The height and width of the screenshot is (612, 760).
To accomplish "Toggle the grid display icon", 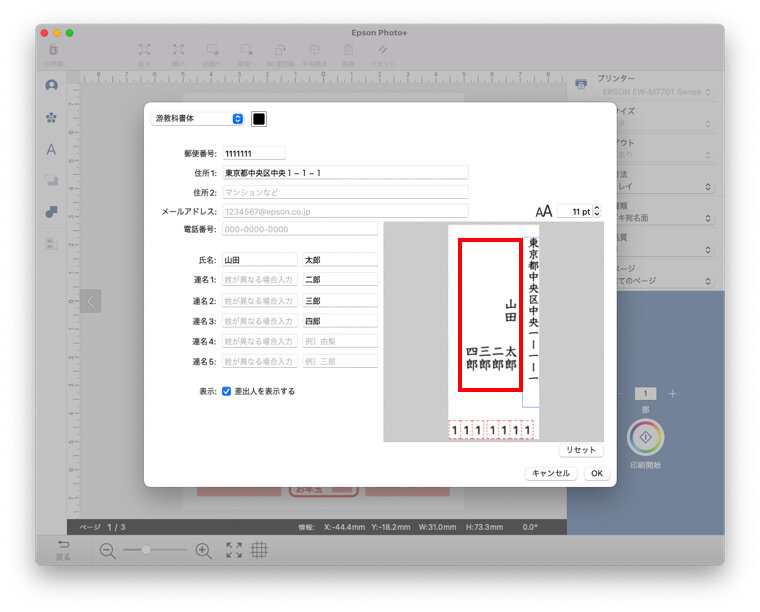I will (x=259, y=550).
